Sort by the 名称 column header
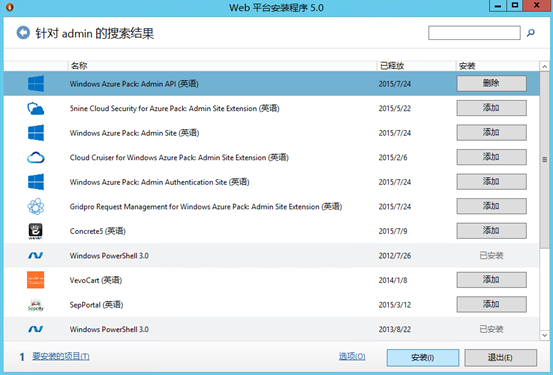Image resolution: width=553 pixels, height=375 pixels. pos(222,66)
